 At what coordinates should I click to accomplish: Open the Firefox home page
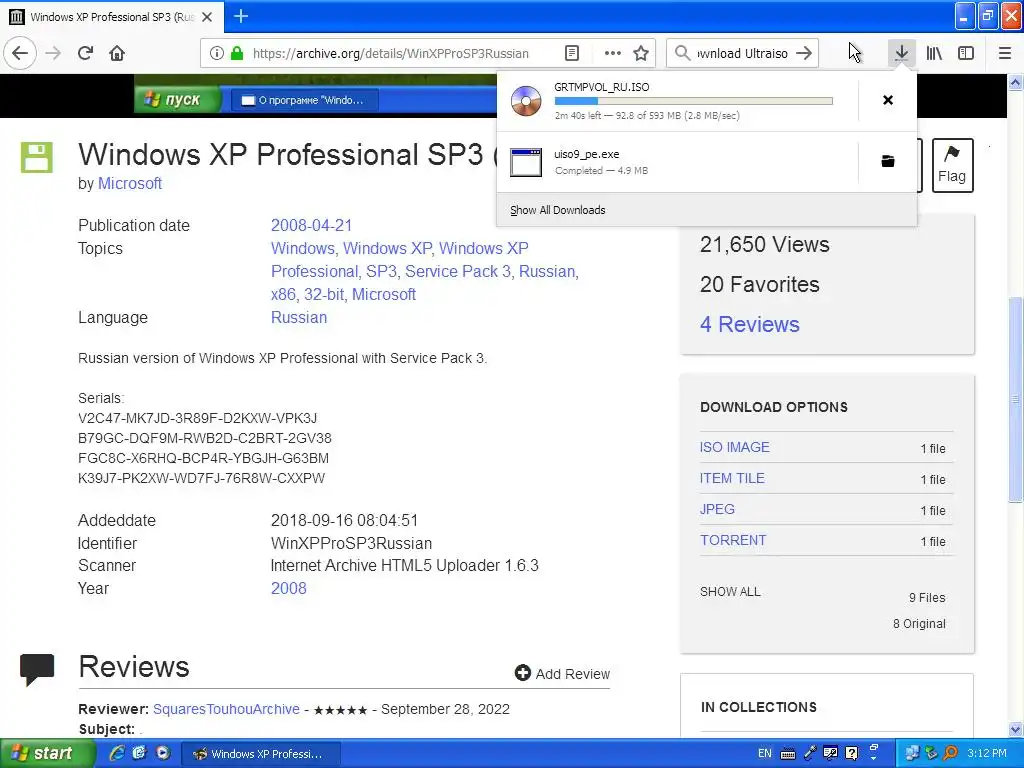(117, 53)
